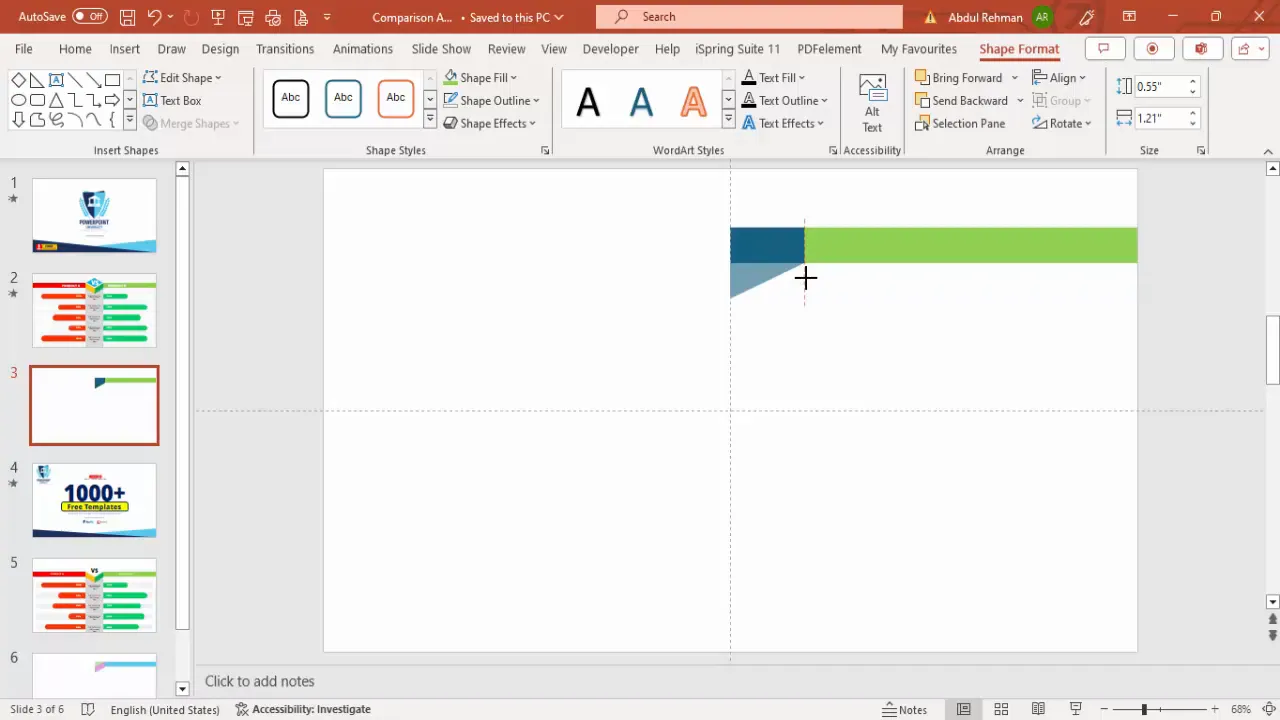
Task: Toggle the Notes pane button
Action: (x=905, y=709)
